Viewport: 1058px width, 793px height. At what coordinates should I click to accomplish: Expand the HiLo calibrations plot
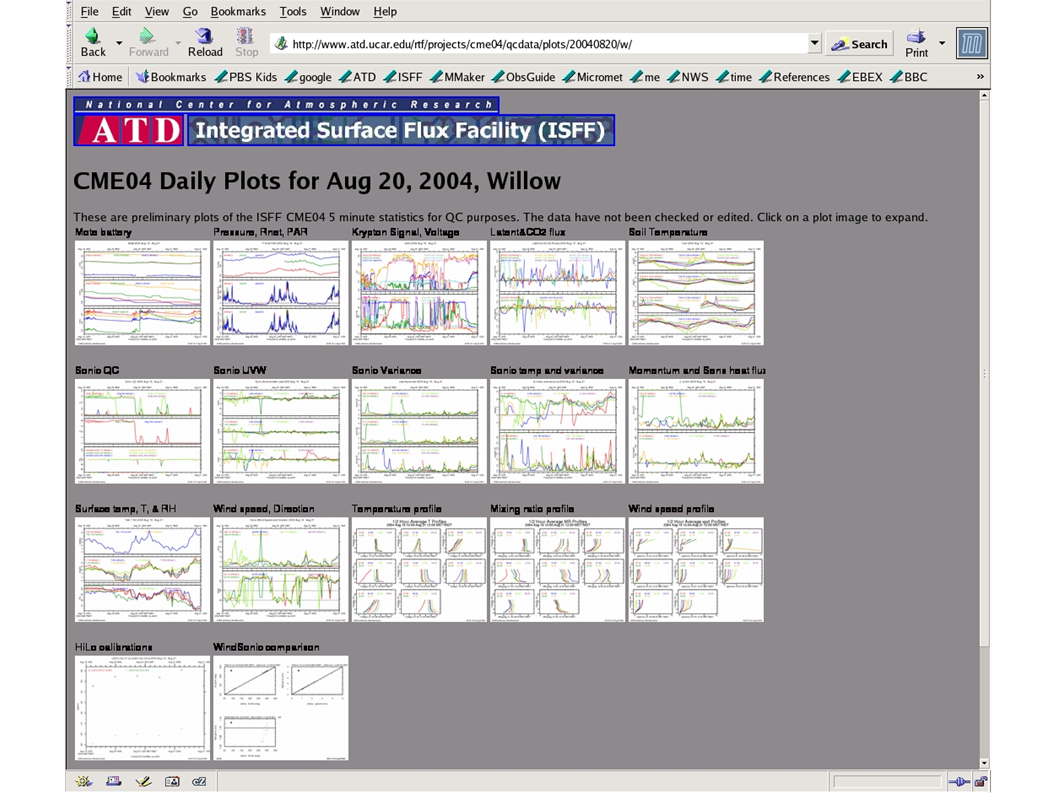(x=142, y=708)
